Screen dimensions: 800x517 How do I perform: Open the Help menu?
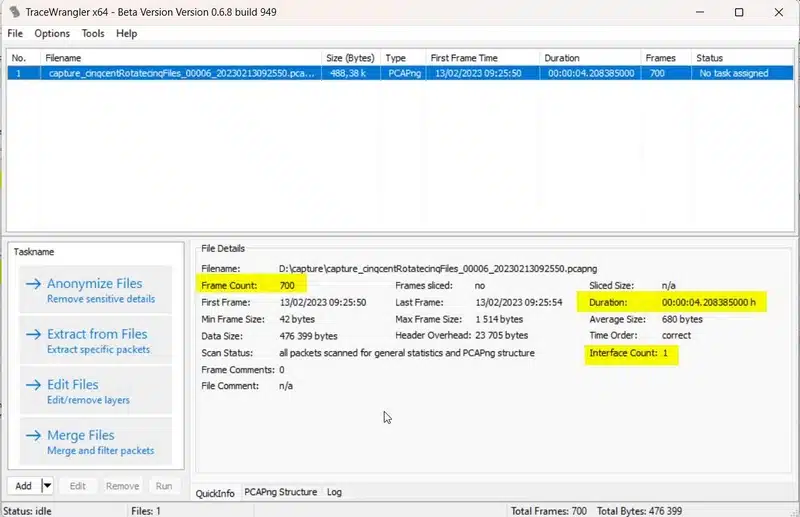(x=127, y=33)
